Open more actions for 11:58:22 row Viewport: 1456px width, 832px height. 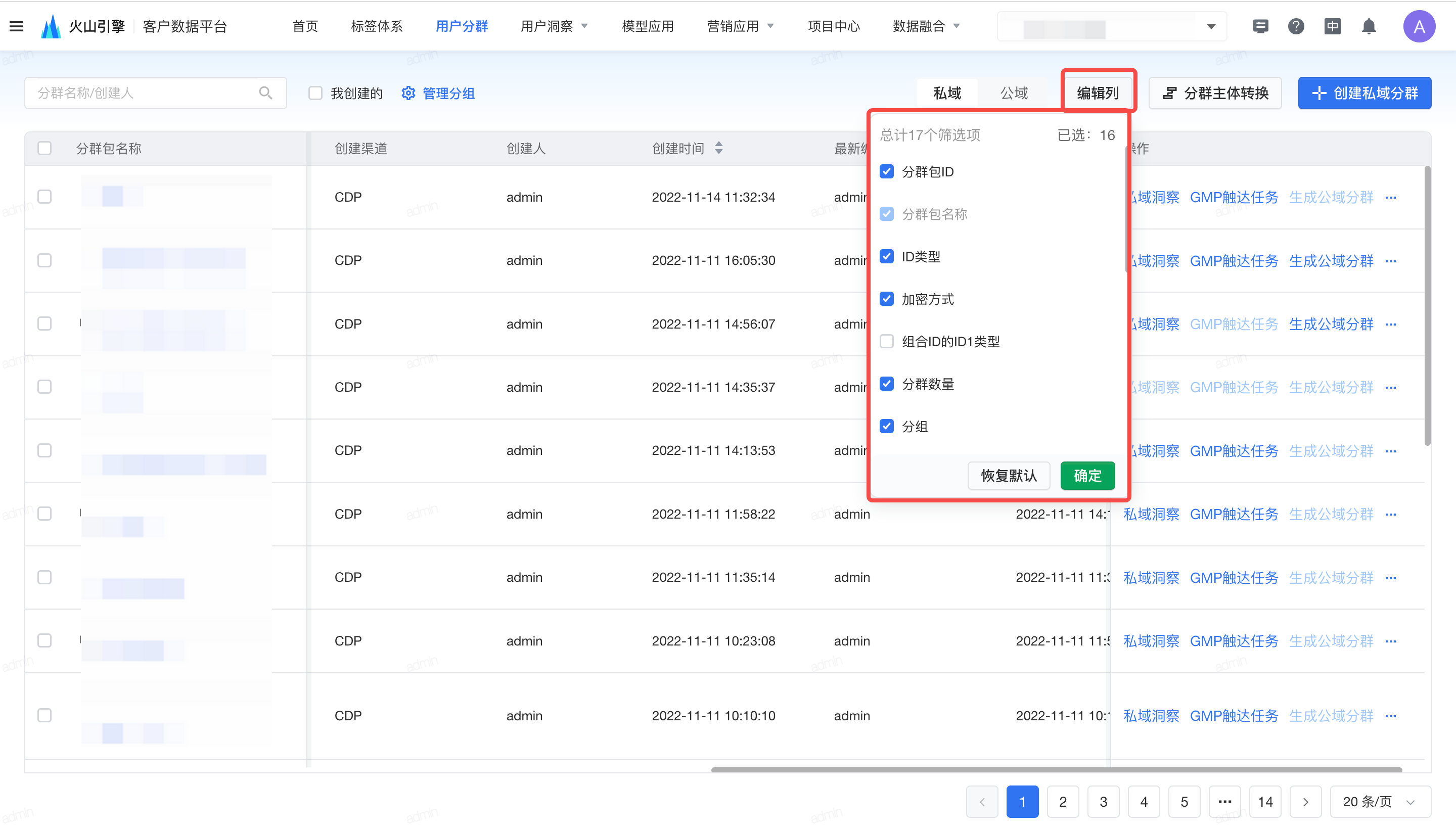click(x=1391, y=515)
